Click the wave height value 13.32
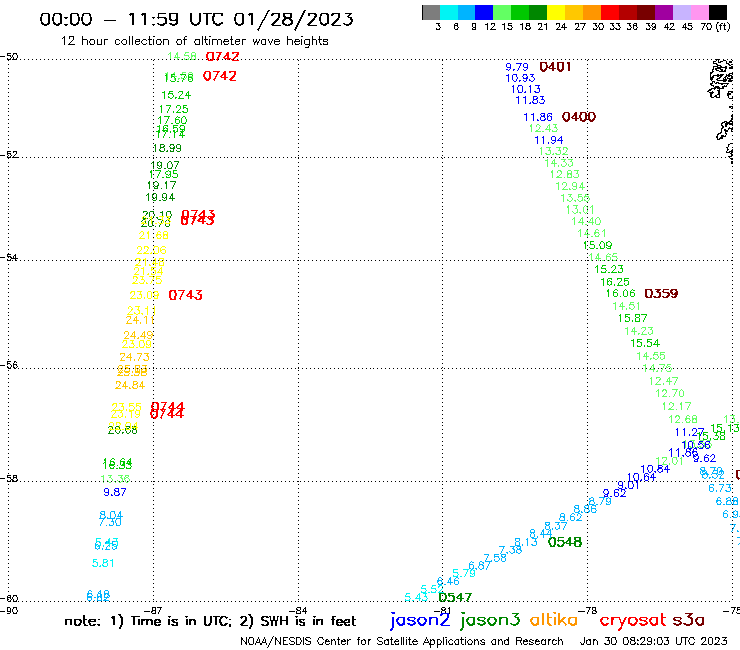This screenshot has width=740, height=650. [x=554, y=151]
